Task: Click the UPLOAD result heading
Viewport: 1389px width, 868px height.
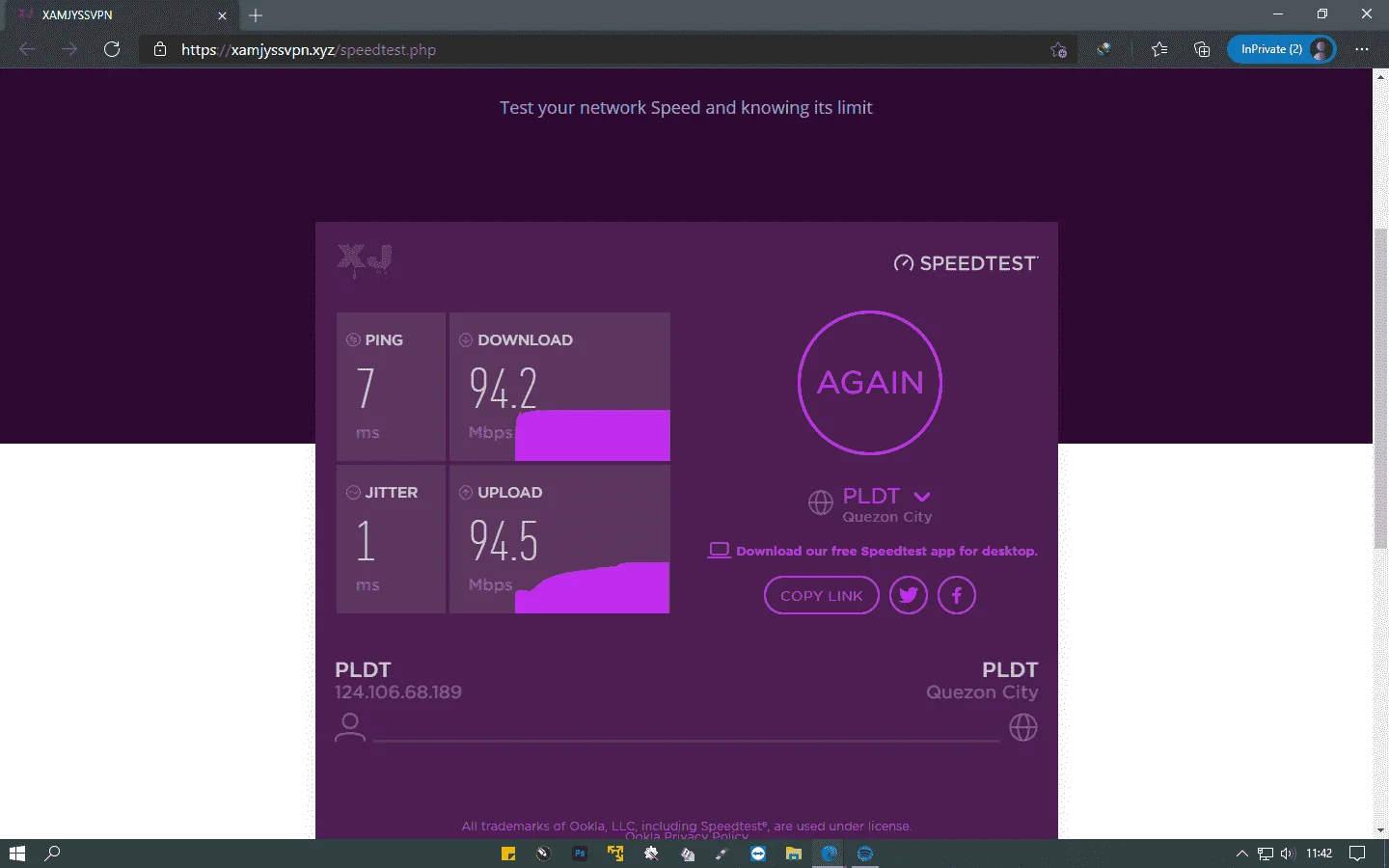Action: click(x=509, y=492)
